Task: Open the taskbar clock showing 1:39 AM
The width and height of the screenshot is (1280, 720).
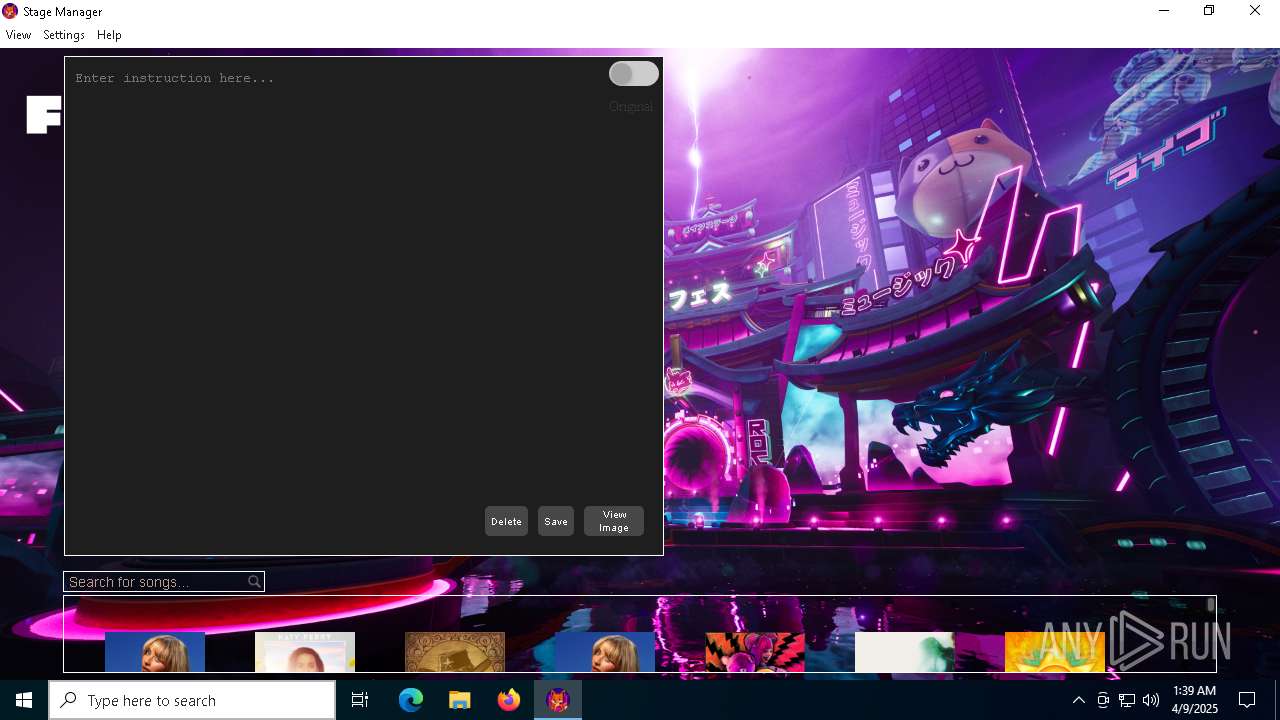Action: tap(1195, 700)
